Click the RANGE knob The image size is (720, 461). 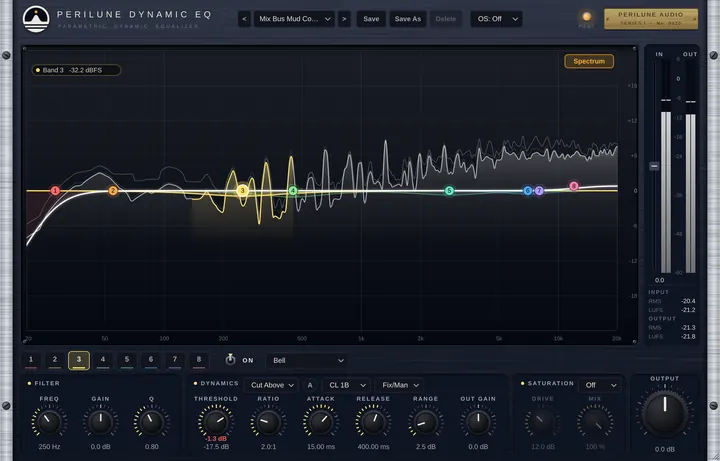426,422
